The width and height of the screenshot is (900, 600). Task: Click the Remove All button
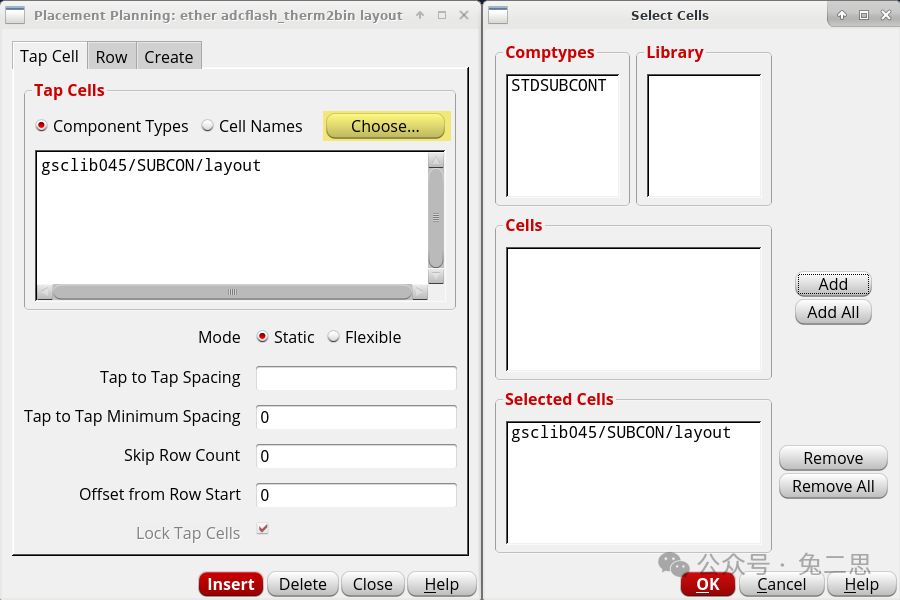click(x=833, y=486)
